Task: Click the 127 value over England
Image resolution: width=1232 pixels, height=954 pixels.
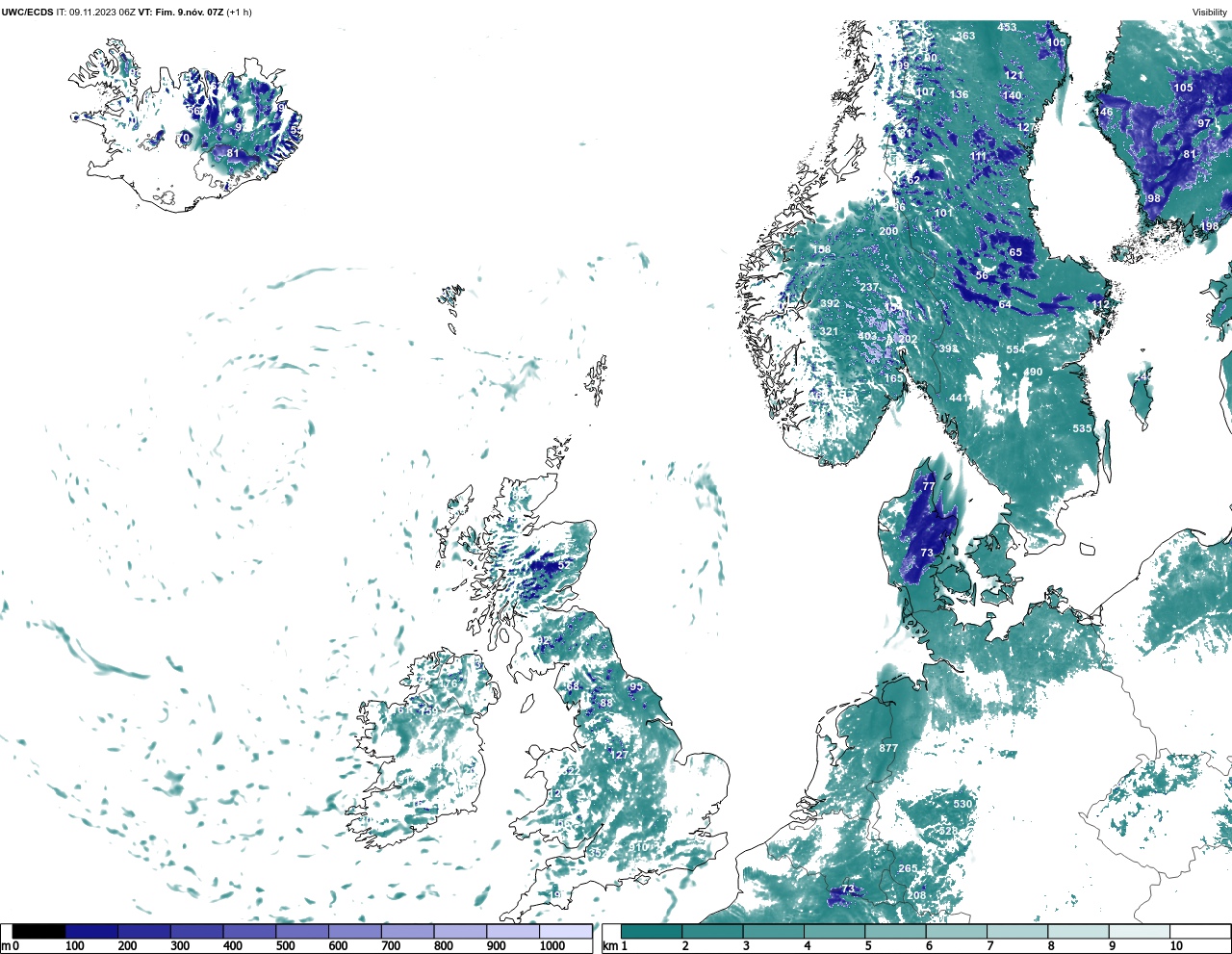Action: coord(619,755)
